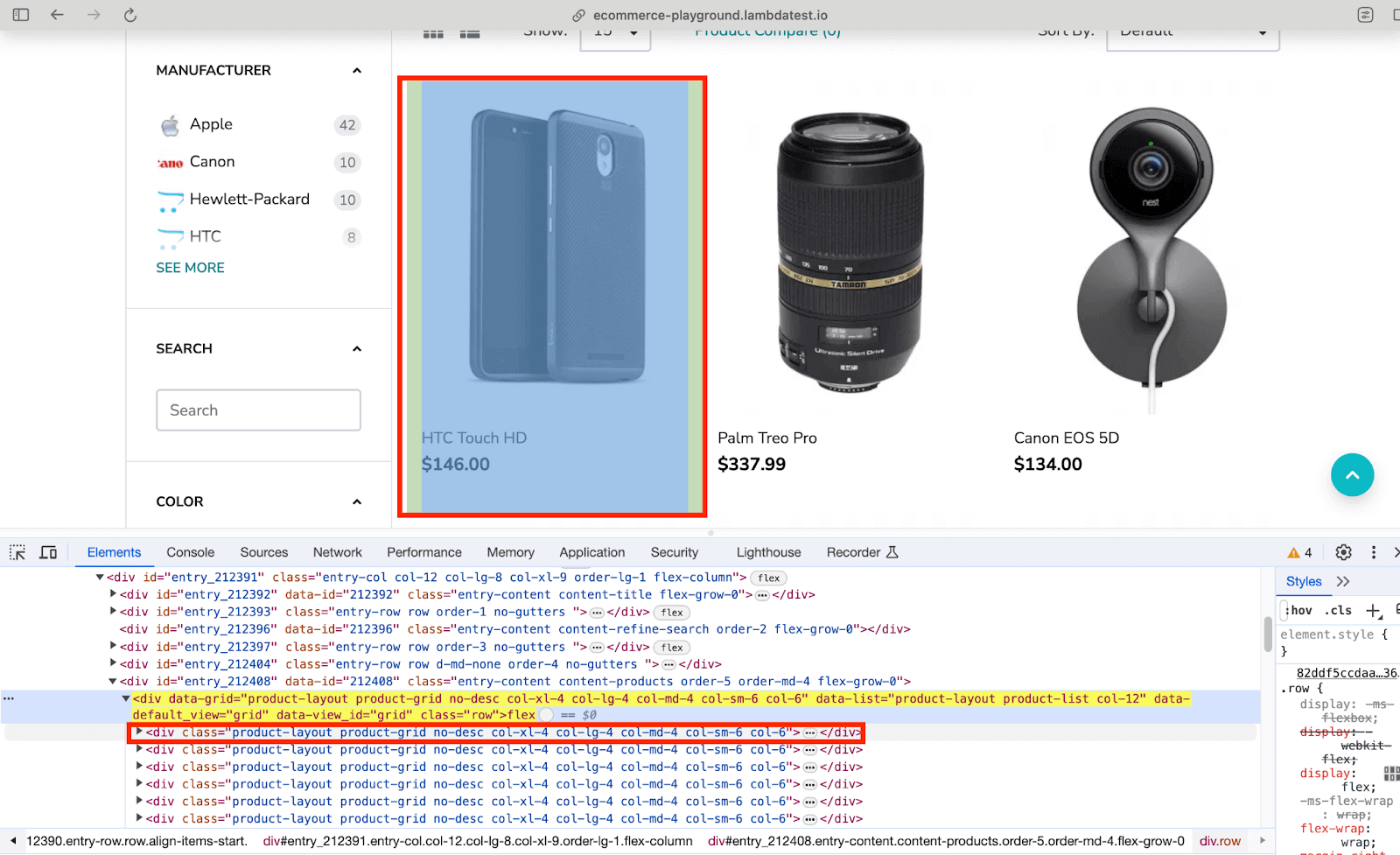Activate the DevTools inspect element picker

[x=17, y=552]
